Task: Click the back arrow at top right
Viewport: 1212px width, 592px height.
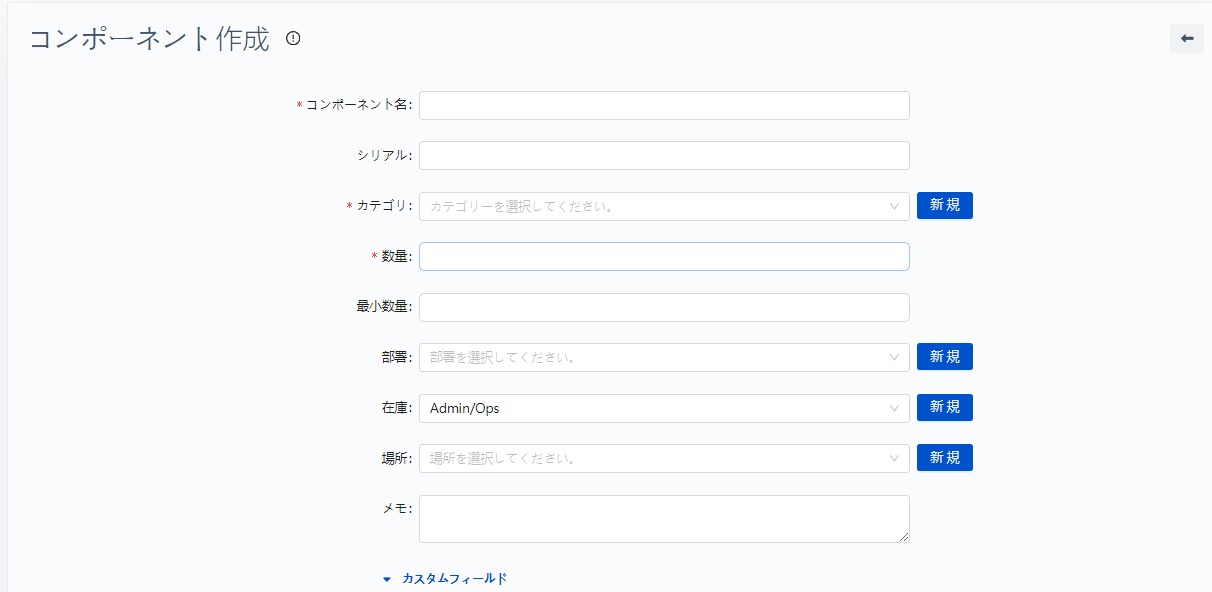Action: (1186, 38)
